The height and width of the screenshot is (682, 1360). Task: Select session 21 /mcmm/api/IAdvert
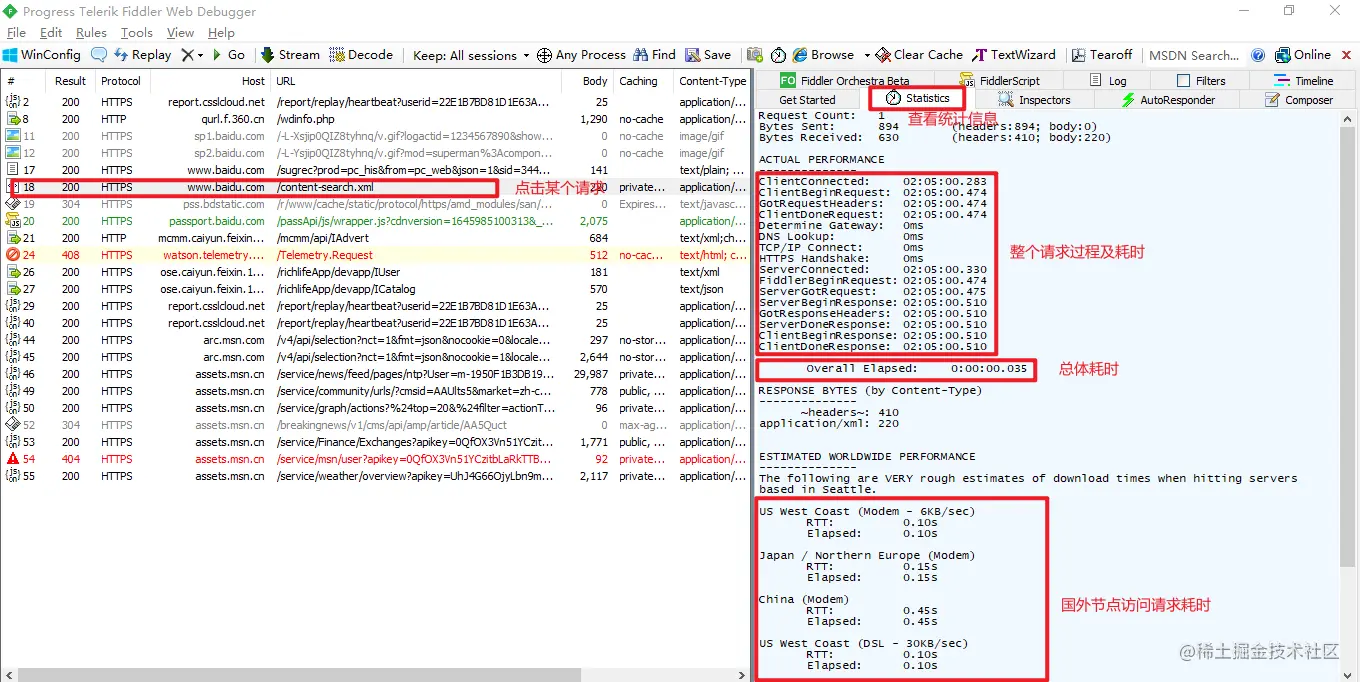pos(375,238)
